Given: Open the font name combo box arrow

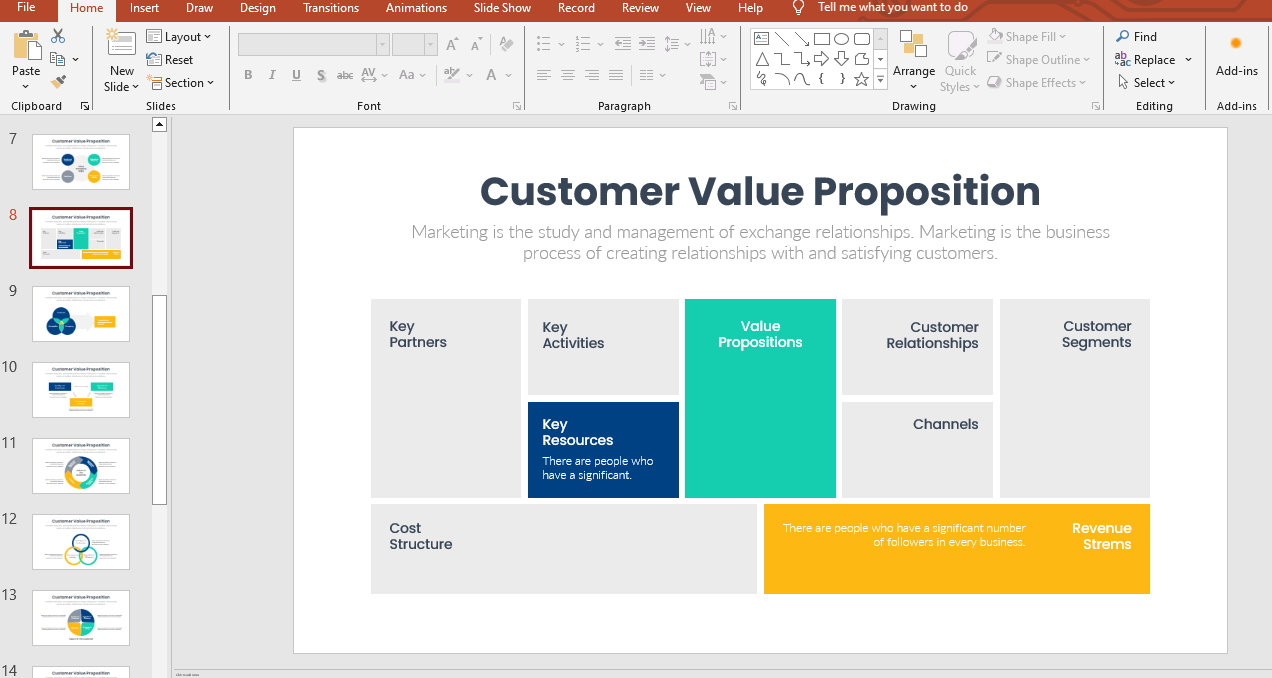Looking at the screenshot, I should pyautogui.click(x=382, y=44).
